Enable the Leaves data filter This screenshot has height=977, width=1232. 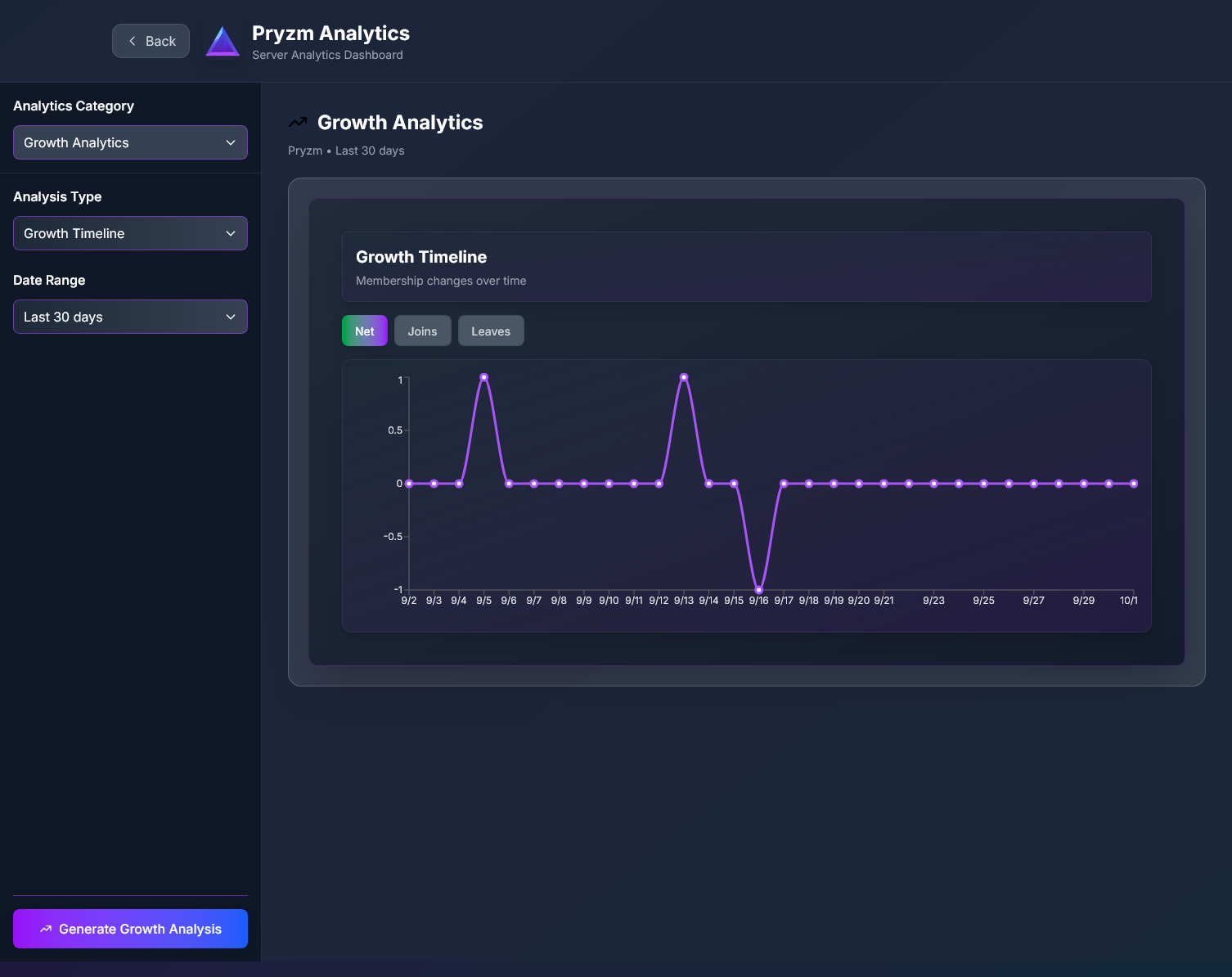click(x=491, y=331)
